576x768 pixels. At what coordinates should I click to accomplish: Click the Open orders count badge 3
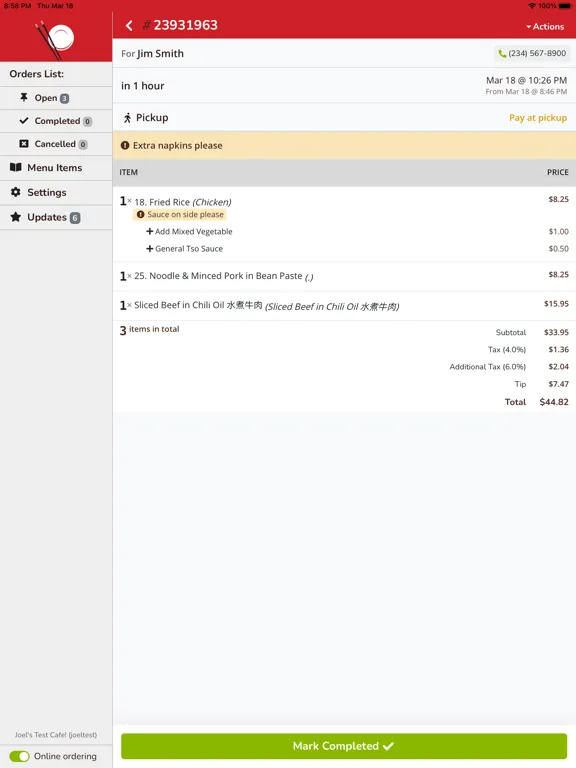click(64, 98)
